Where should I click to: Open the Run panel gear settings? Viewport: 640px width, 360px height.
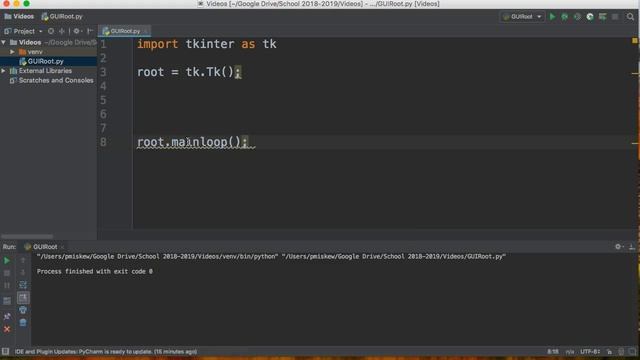618,247
